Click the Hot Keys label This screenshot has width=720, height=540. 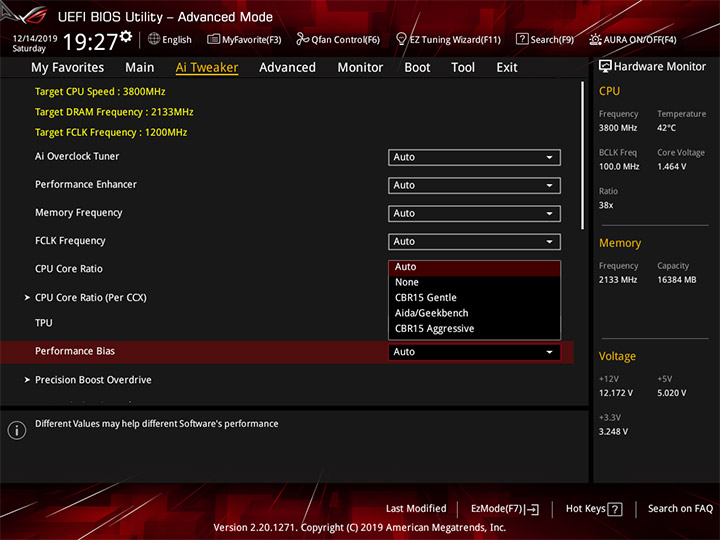tap(585, 509)
